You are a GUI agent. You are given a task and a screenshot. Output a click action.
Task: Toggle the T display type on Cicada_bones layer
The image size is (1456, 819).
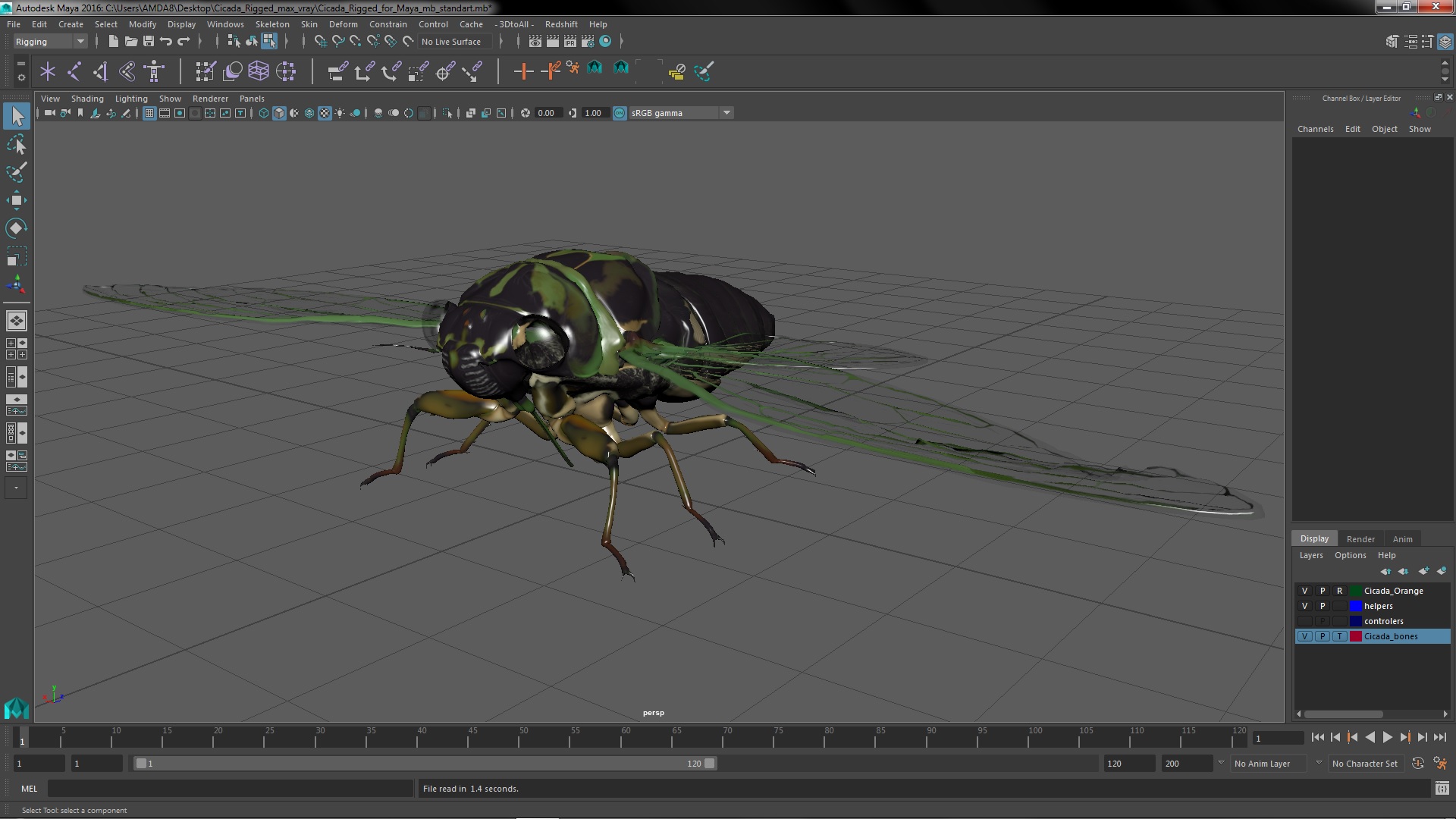click(x=1339, y=636)
